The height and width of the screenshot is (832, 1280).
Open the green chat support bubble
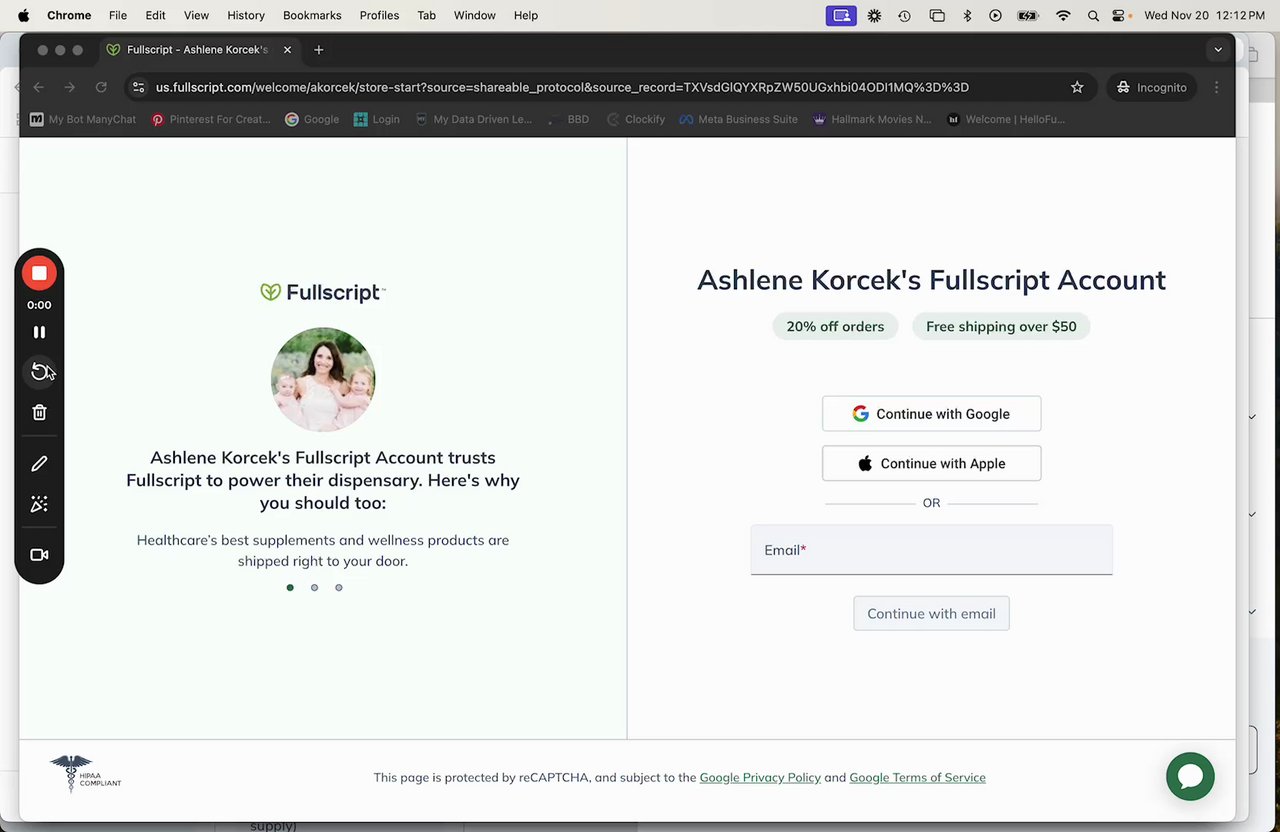tap(1190, 777)
